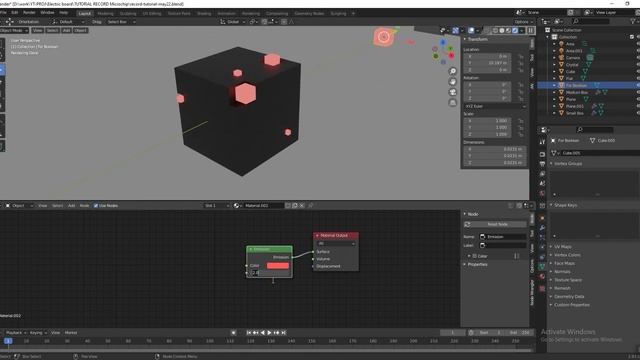
Task: Toggle Collection exclude checkbox in outliner
Action: pos(632,37)
